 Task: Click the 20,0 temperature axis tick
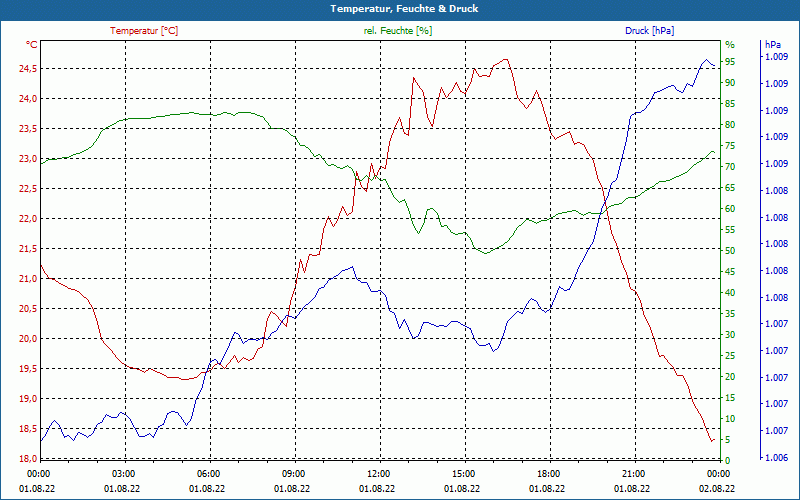[x=28, y=339]
